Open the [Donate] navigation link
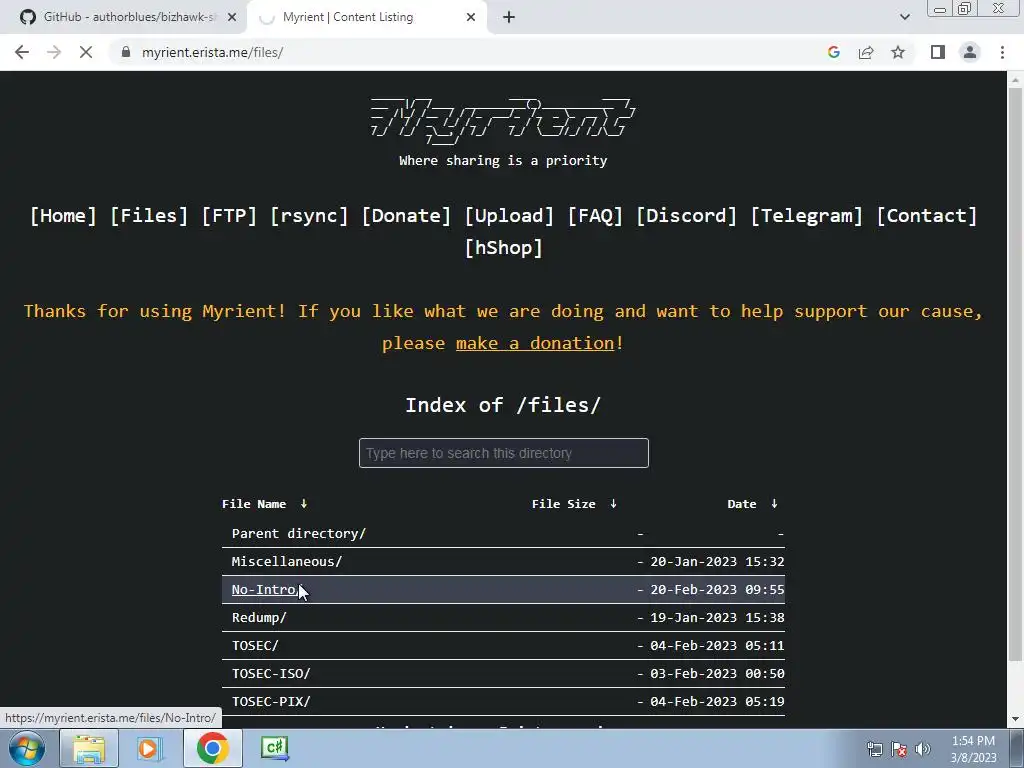 click(406, 216)
